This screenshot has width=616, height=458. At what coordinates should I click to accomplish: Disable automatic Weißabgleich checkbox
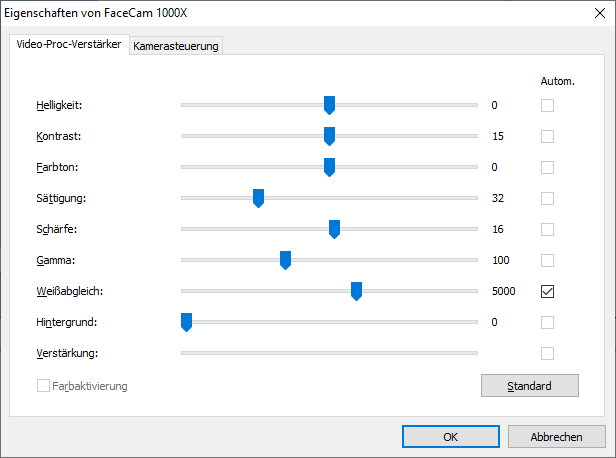point(547,291)
